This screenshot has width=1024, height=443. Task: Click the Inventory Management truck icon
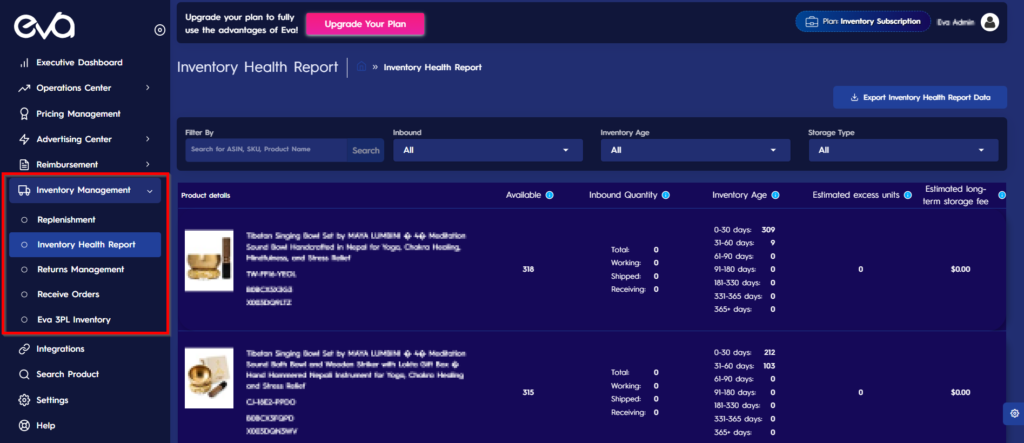click(x=24, y=190)
